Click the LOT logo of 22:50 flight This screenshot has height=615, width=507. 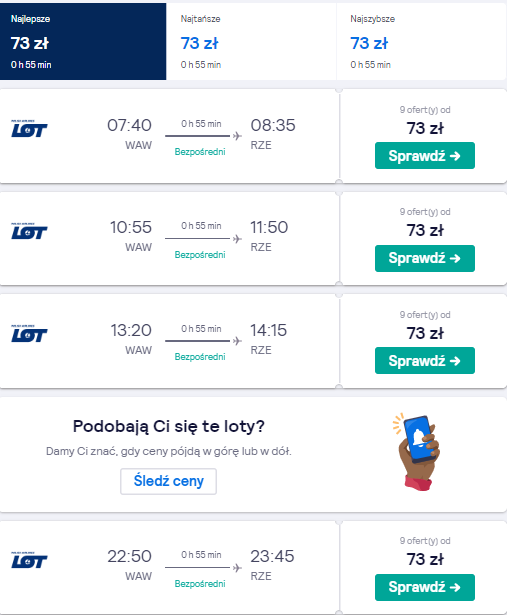coord(29,560)
